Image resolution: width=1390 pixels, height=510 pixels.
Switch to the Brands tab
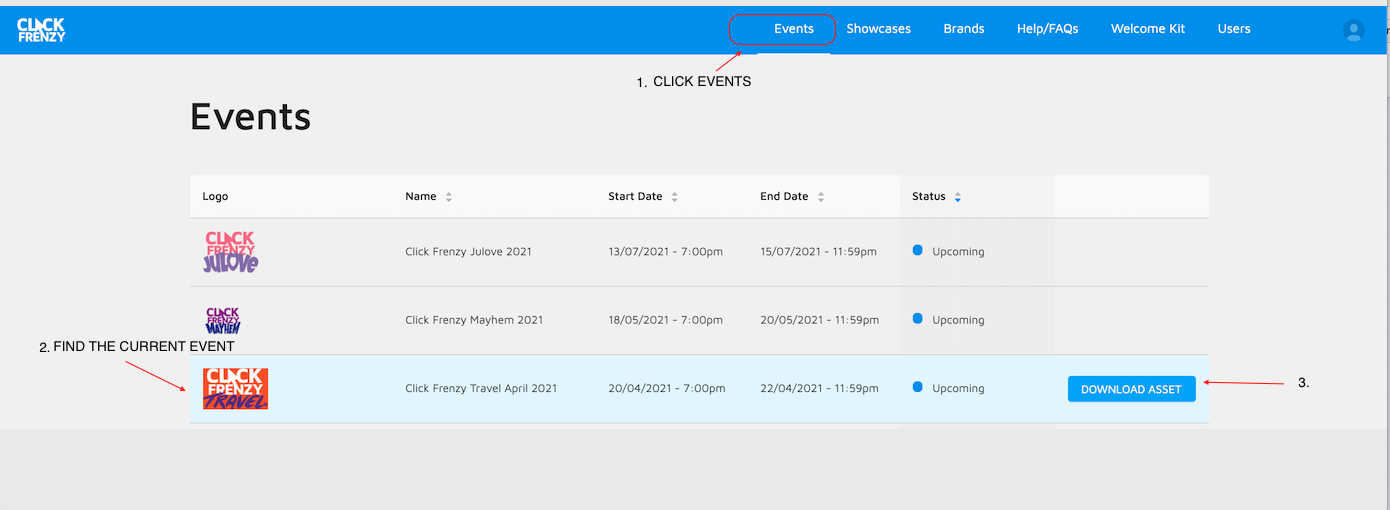coord(964,29)
